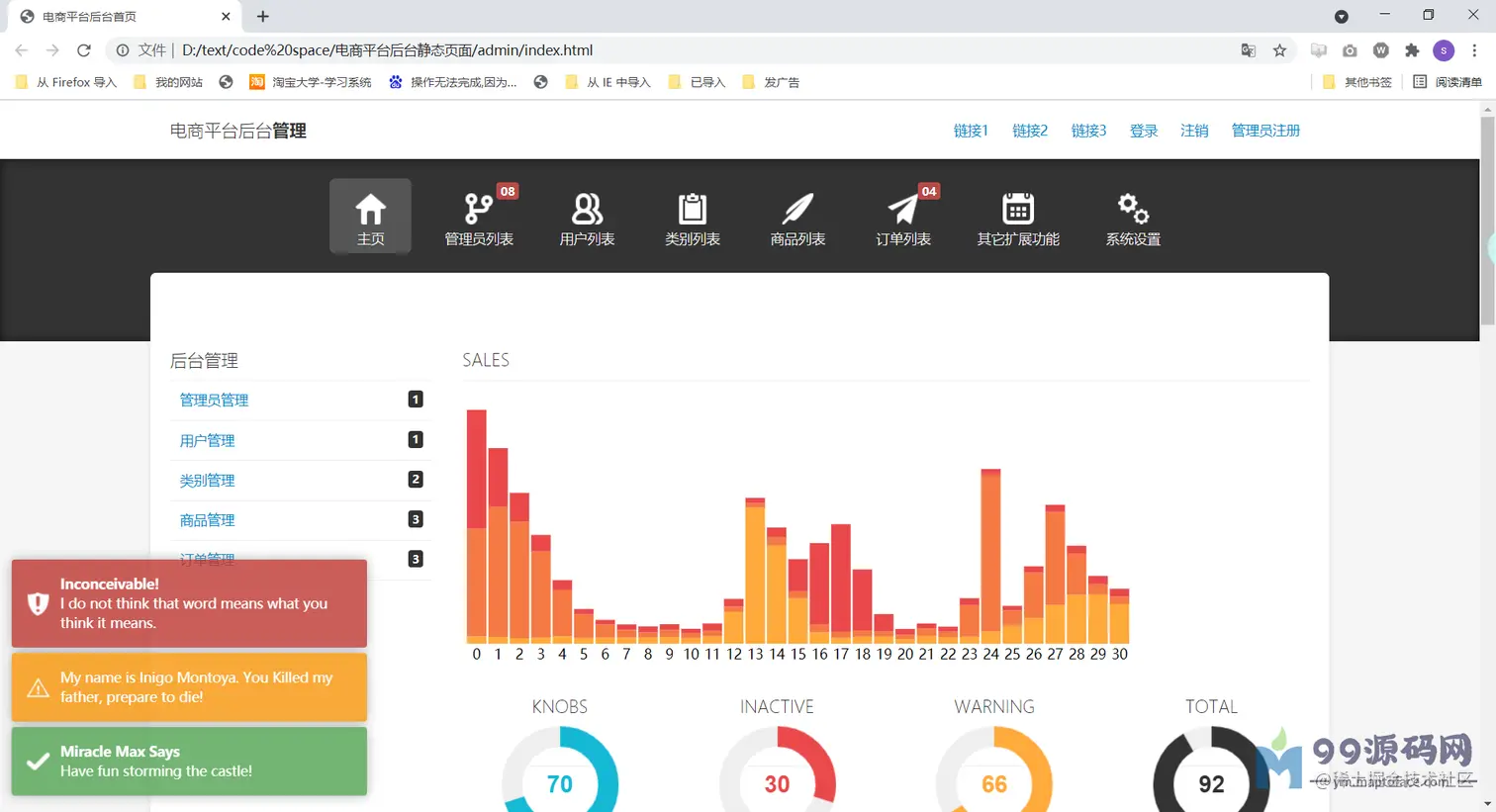1496x812 pixels.
Task: Open the 淘宝大学-学习系统 bookmark
Action: pos(311,82)
